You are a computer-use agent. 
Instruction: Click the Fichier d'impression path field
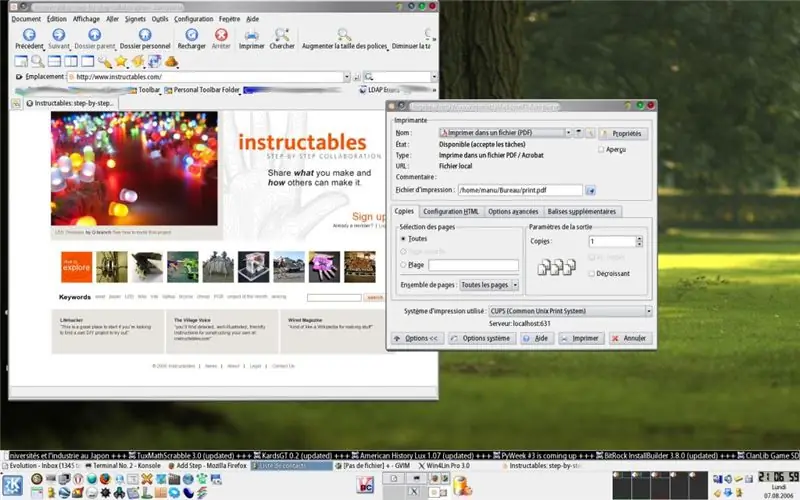point(520,190)
